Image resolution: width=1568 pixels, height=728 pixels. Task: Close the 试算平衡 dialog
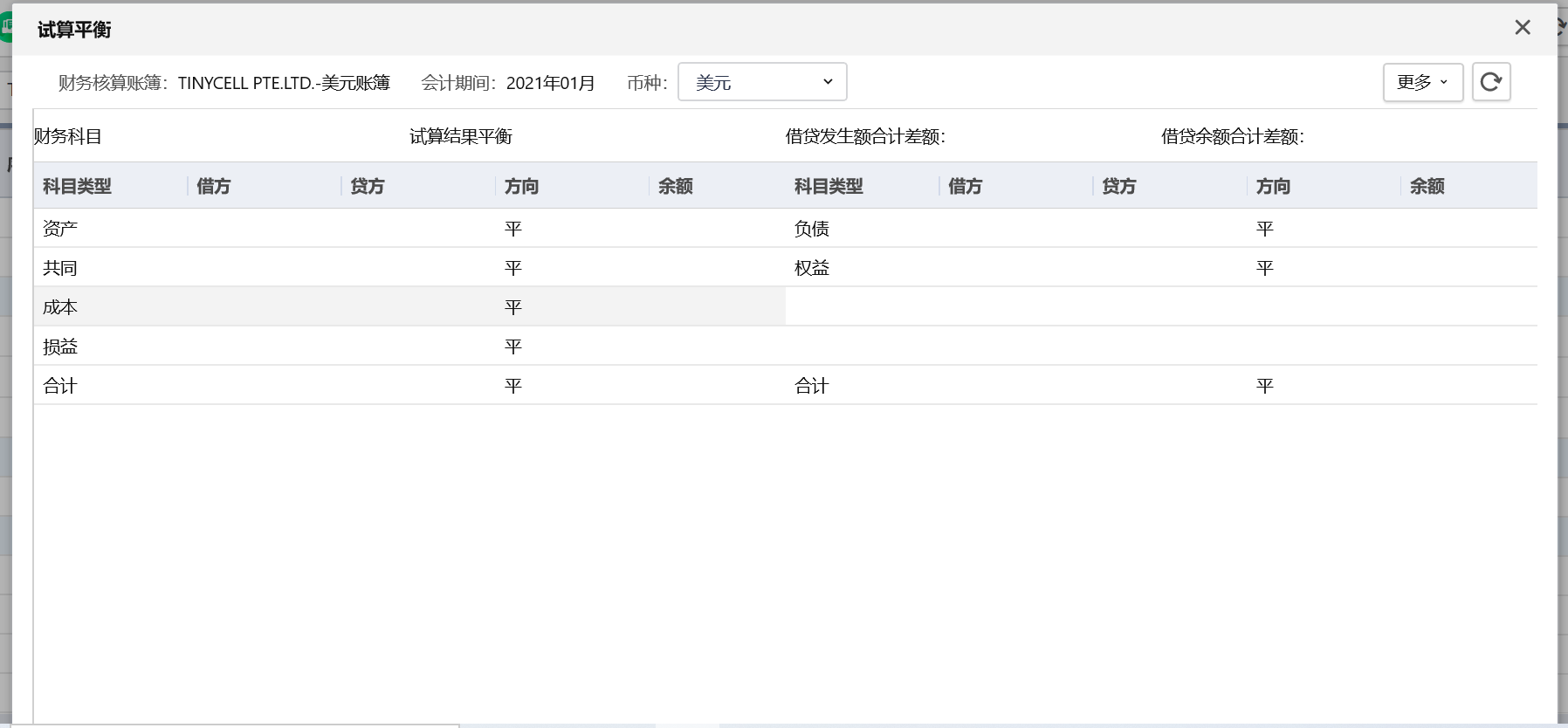pyautogui.click(x=1522, y=28)
